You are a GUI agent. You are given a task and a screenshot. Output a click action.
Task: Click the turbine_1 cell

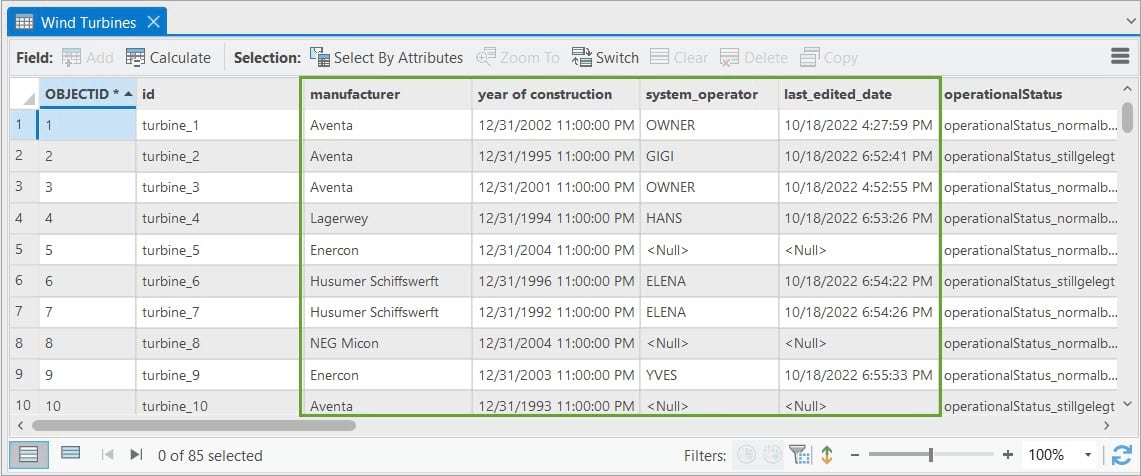pos(218,124)
